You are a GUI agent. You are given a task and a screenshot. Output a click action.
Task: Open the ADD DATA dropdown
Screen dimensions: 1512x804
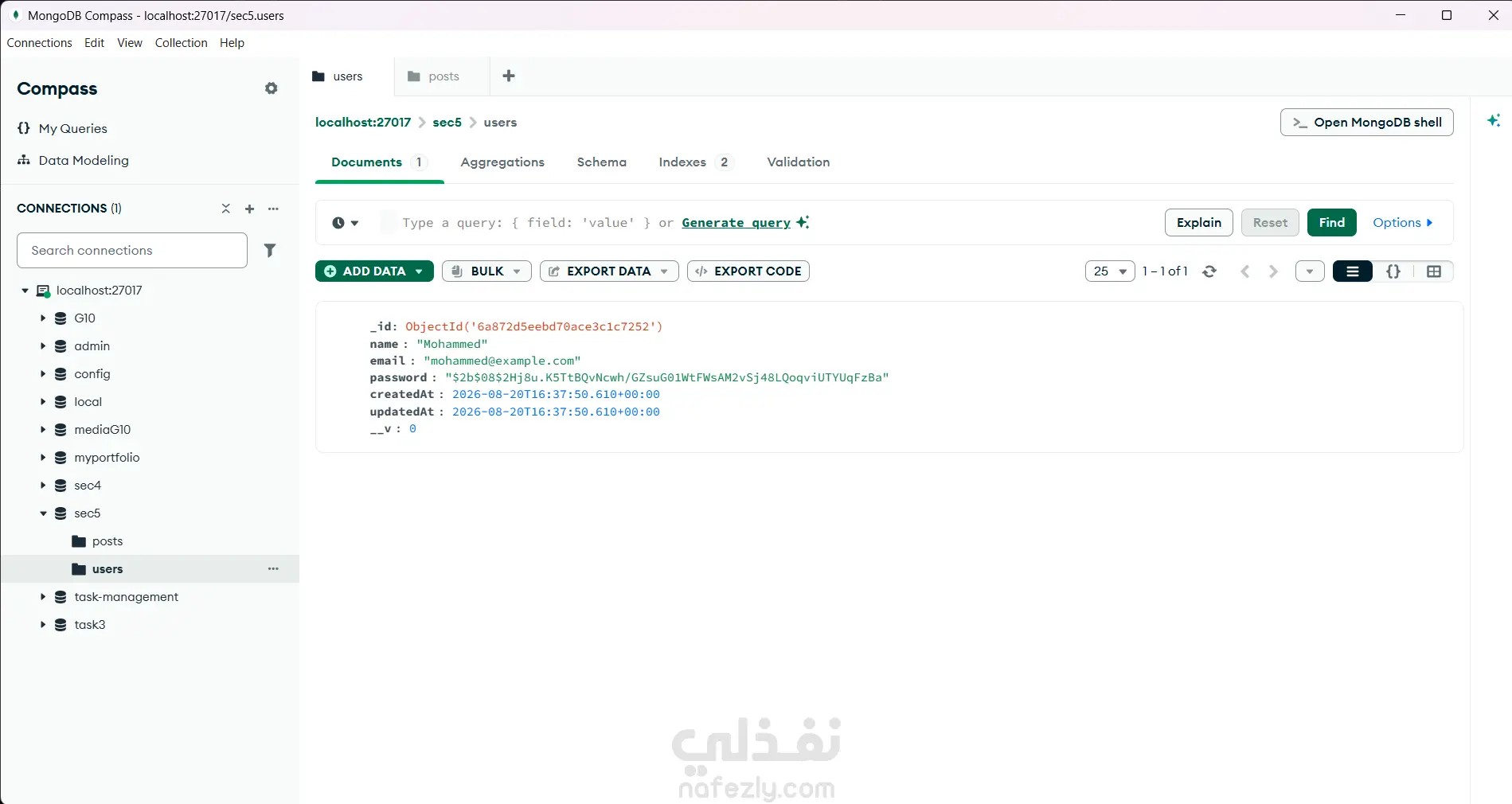pos(374,271)
